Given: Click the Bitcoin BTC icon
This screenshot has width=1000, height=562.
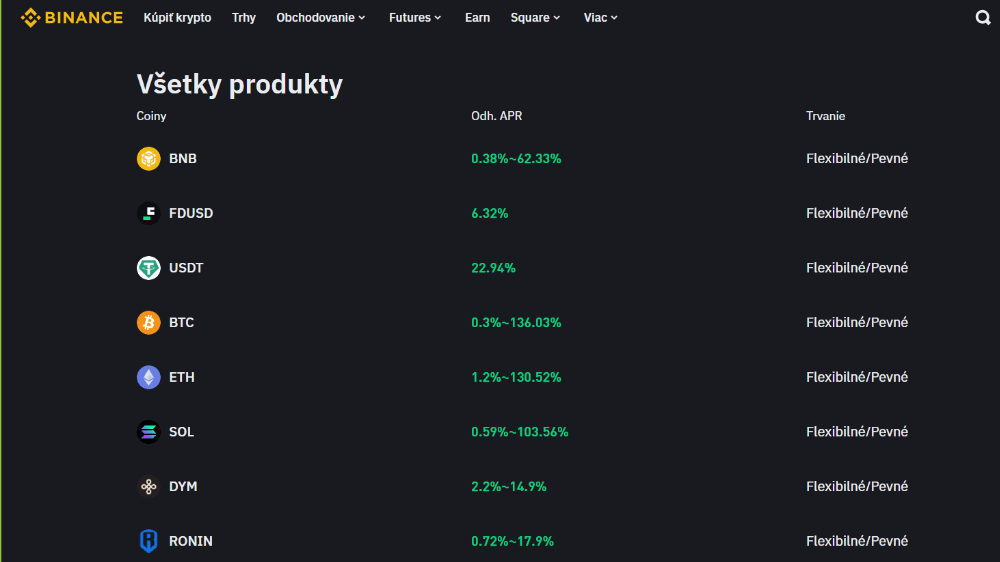Looking at the screenshot, I should [x=148, y=323].
